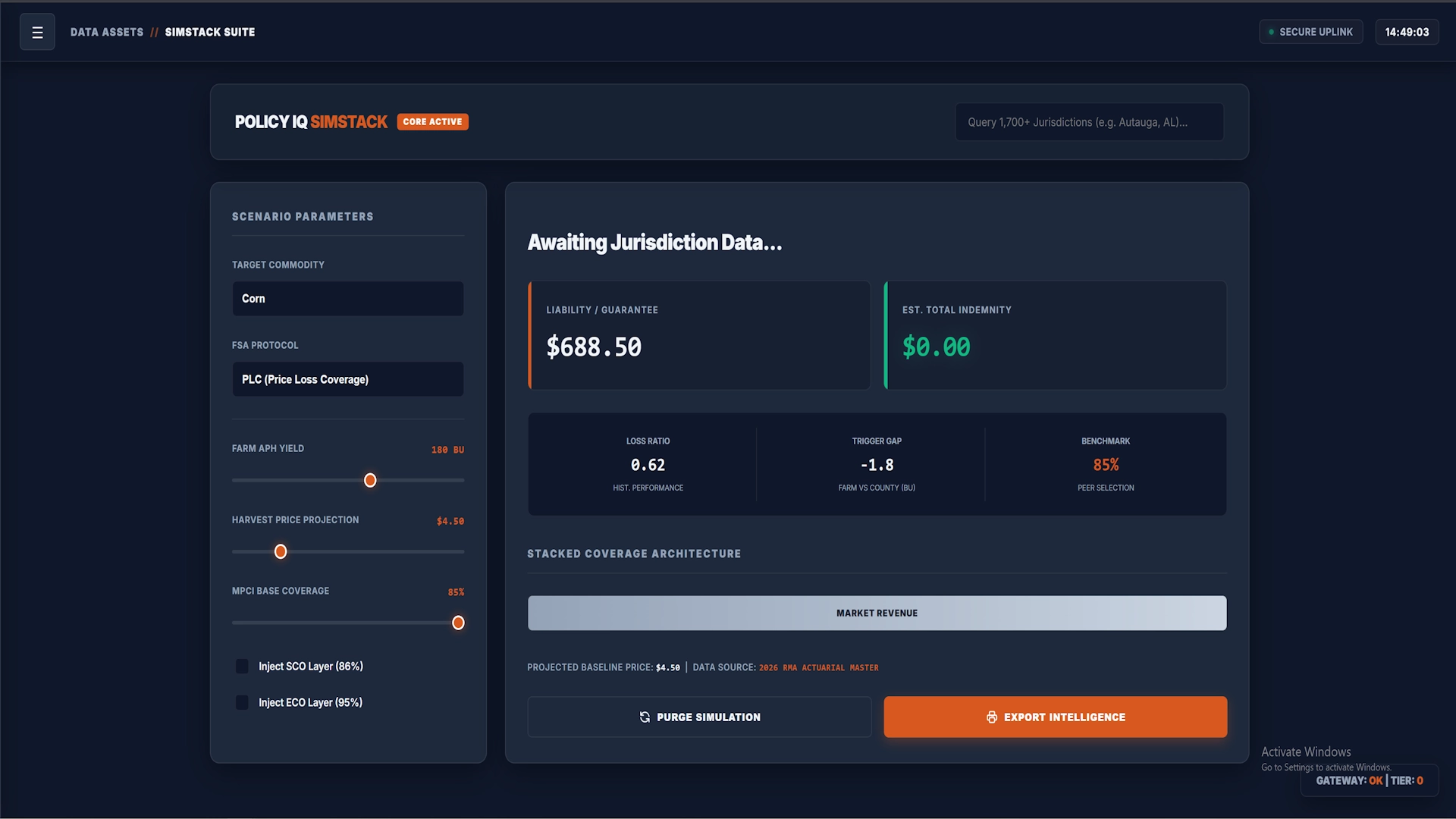Click the refresh icon in Purge Simulation
This screenshot has width=1456, height=819.
645,717
